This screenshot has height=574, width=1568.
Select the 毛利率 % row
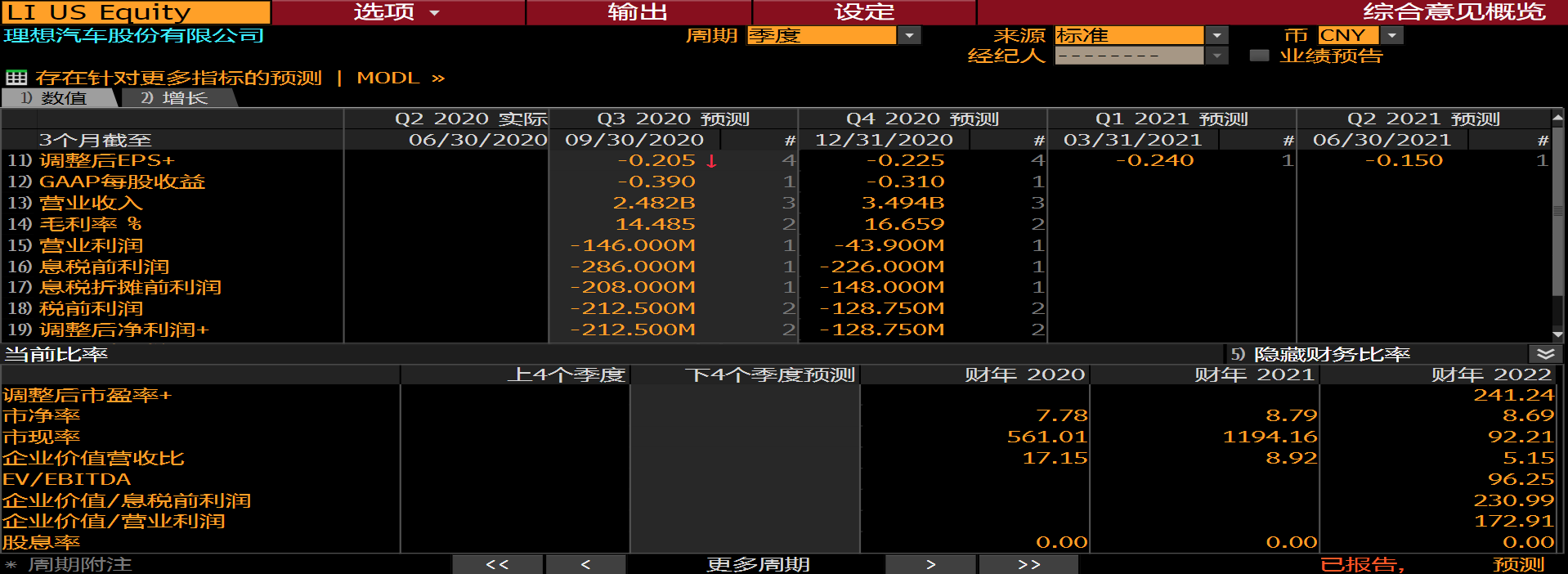point(91,224)
